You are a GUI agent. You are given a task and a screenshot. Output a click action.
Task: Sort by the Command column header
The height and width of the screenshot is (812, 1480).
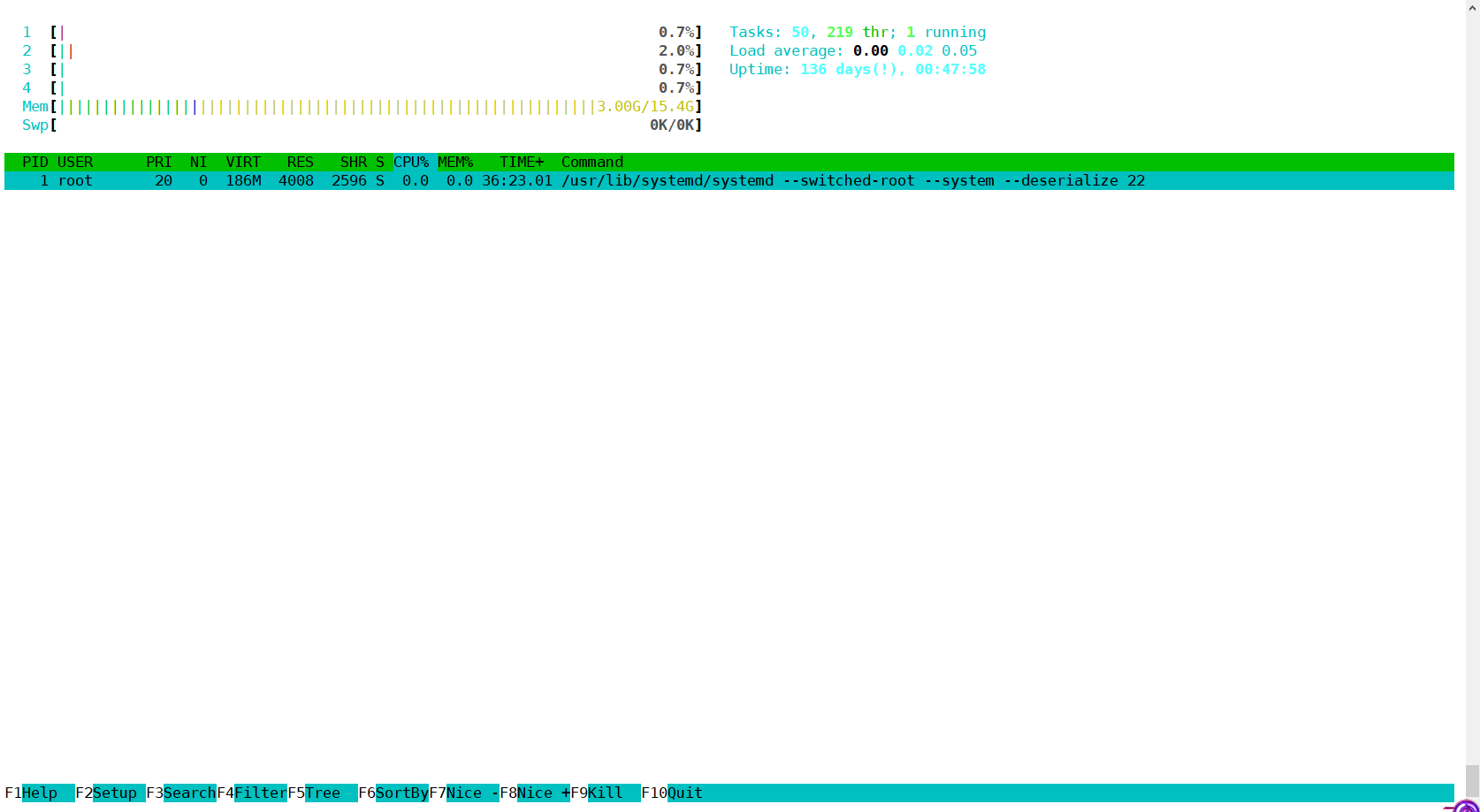[x=592, y=162]
